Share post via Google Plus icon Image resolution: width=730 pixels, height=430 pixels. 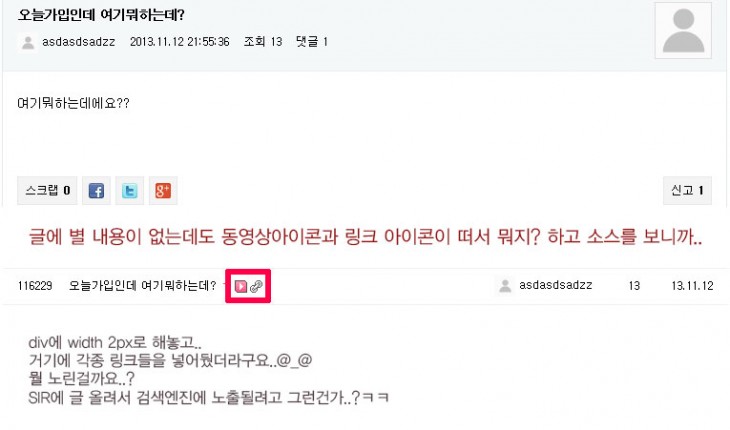(163, 191)
